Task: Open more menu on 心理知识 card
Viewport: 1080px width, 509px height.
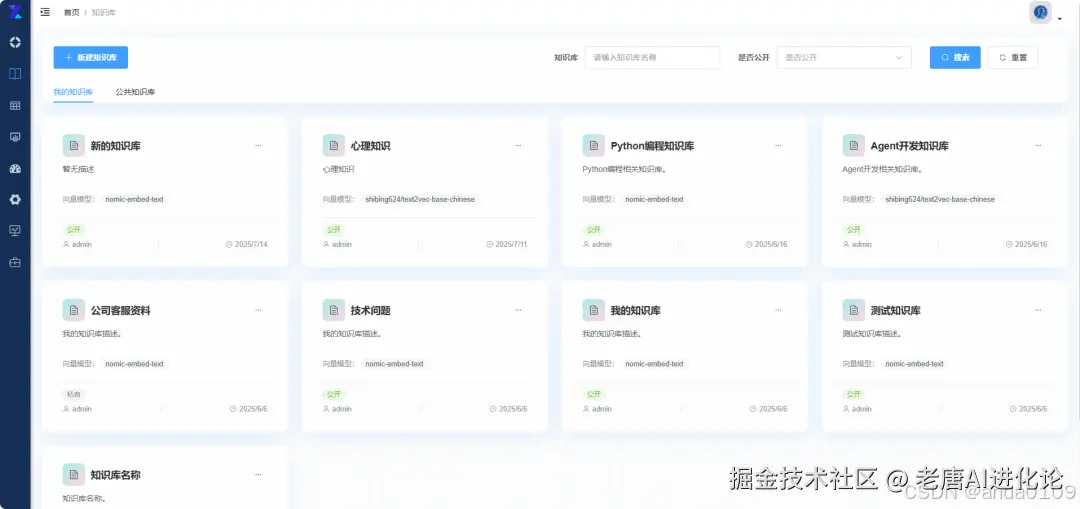Action: (x=518, y=145)
